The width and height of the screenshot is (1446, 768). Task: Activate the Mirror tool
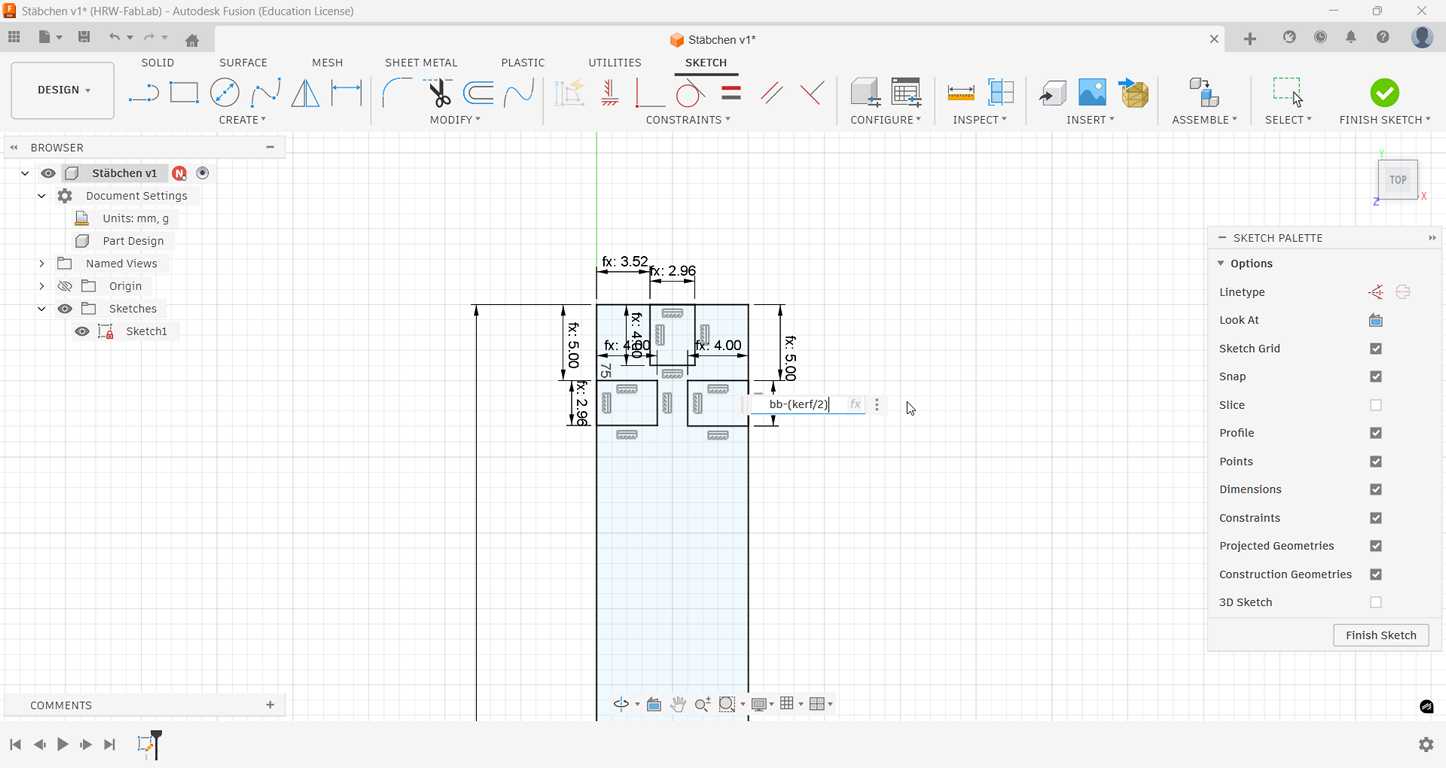click(x=305, y=93)
